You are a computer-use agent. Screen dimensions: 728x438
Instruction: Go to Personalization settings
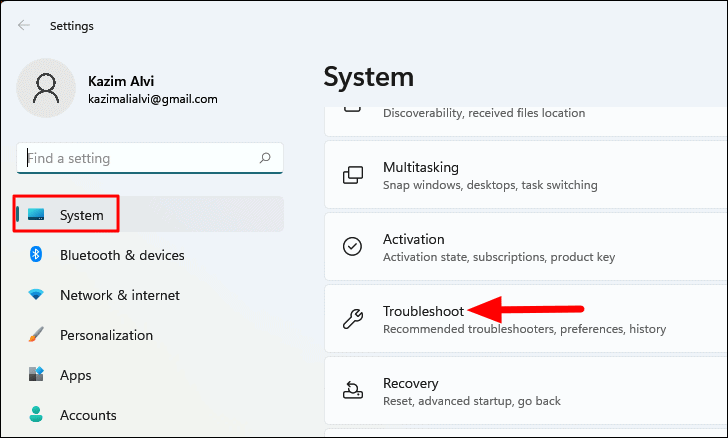[150, 334]
